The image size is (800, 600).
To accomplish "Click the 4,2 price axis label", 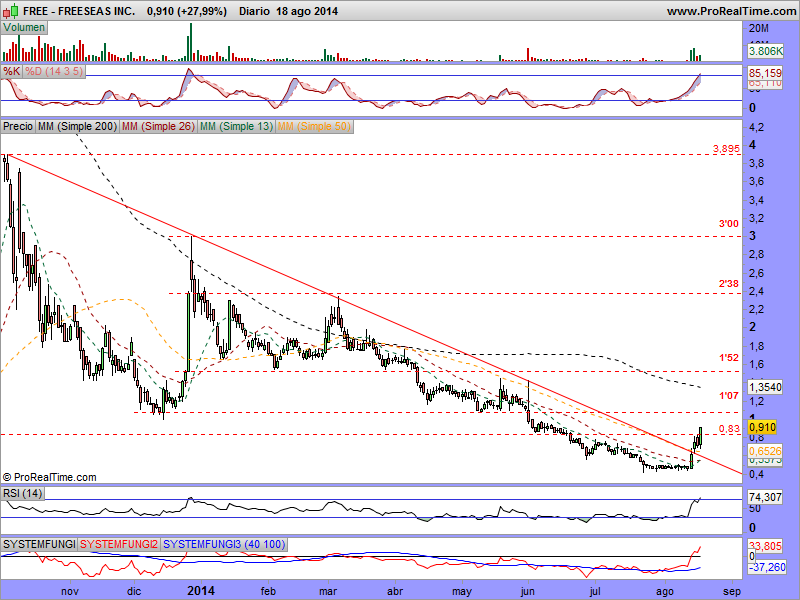I will 756,127.
